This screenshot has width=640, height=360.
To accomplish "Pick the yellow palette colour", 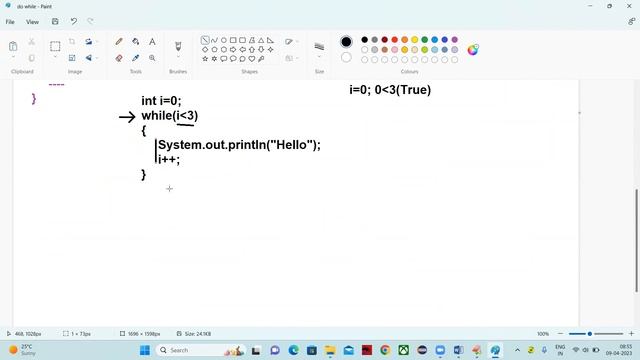I will (415, 40).
